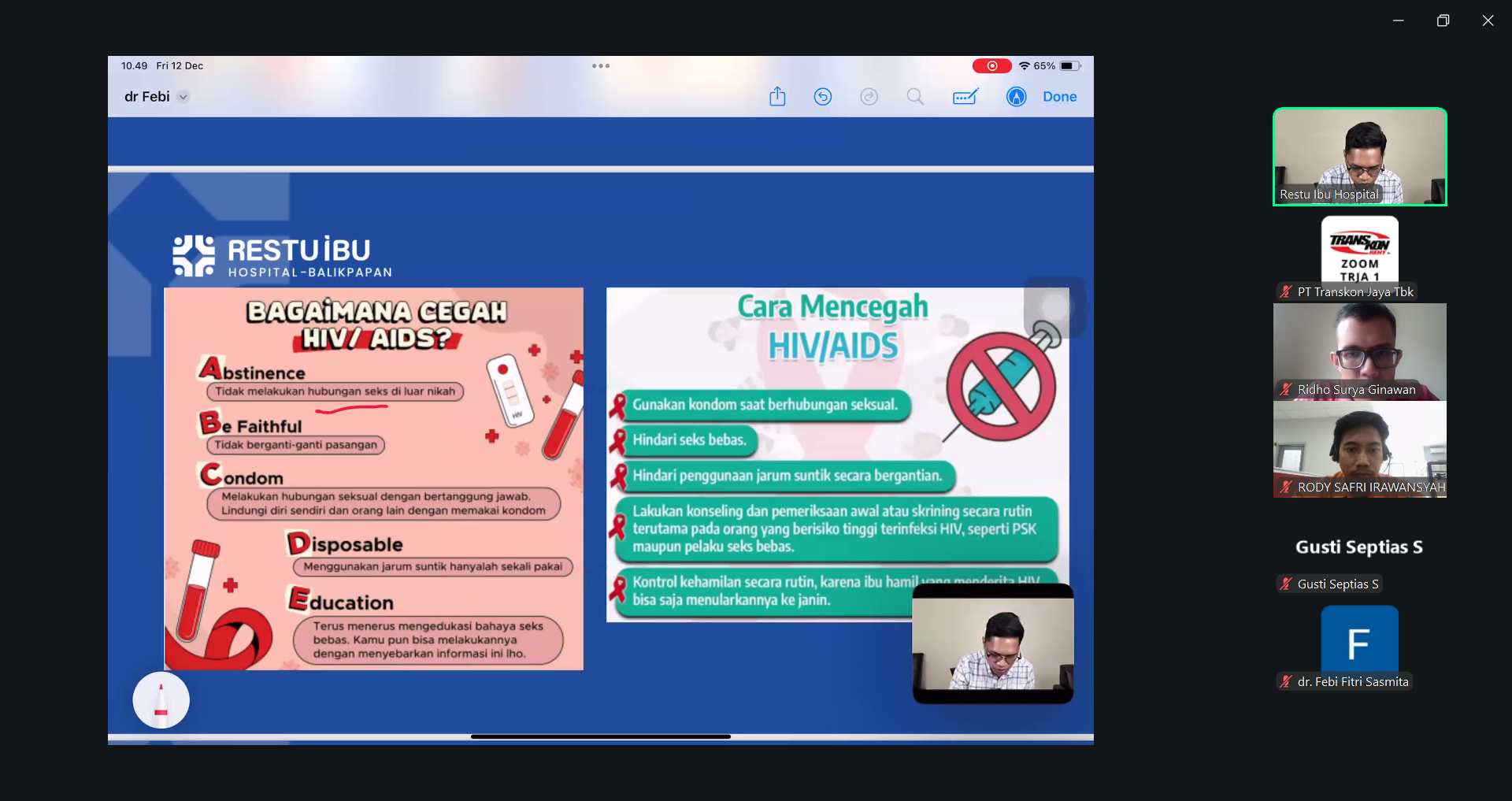Click the red screen recording indicator
This screenshot has height=801, width=1512.
[x=991, y=66]
